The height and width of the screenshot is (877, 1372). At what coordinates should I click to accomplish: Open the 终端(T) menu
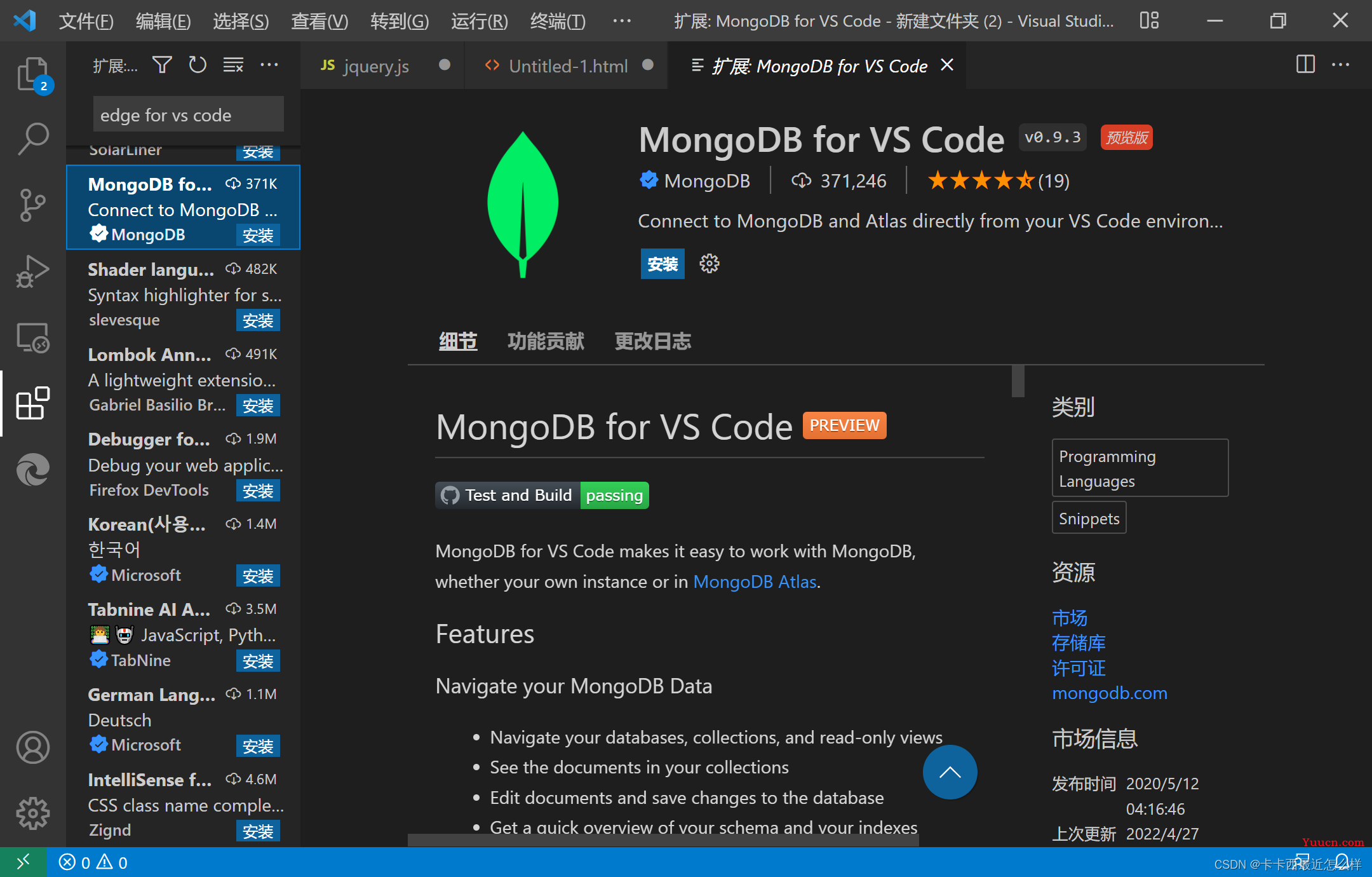click(x=558, y=22)
